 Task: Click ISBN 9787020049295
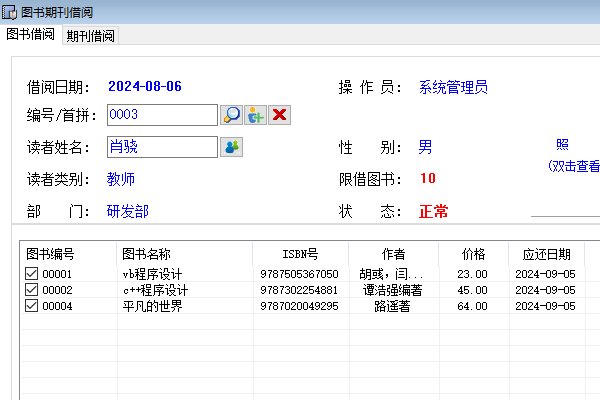tap(299, 306)
